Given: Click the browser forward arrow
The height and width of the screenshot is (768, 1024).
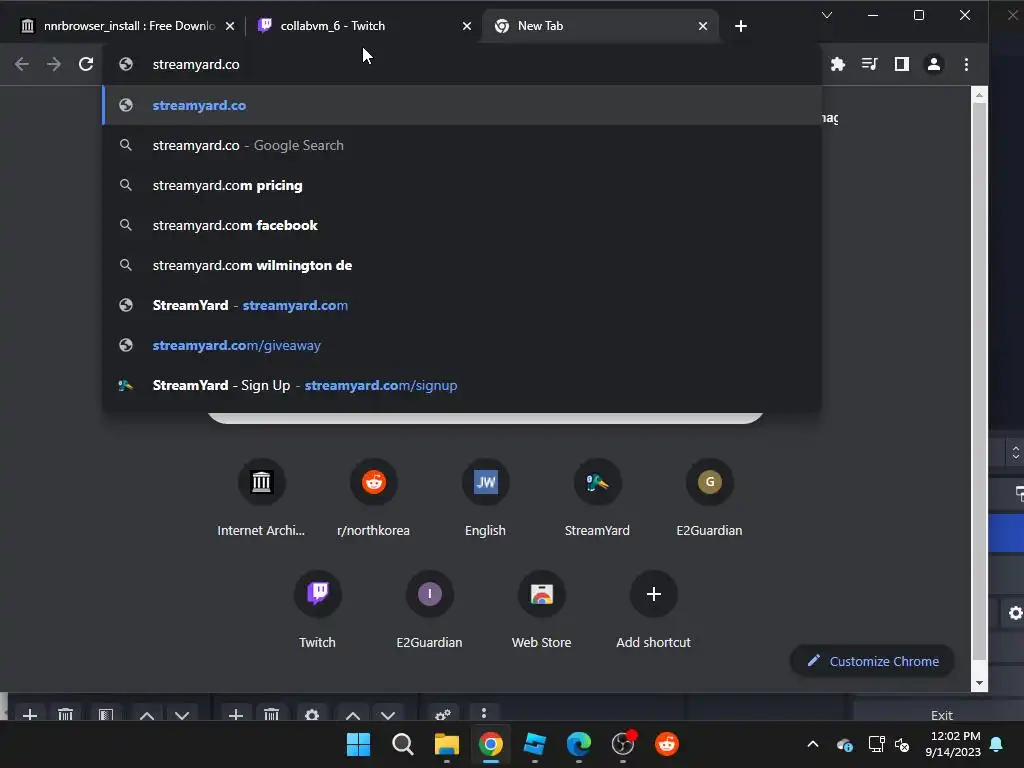Looking at the screenshot, I should click(x=54, y=64).
